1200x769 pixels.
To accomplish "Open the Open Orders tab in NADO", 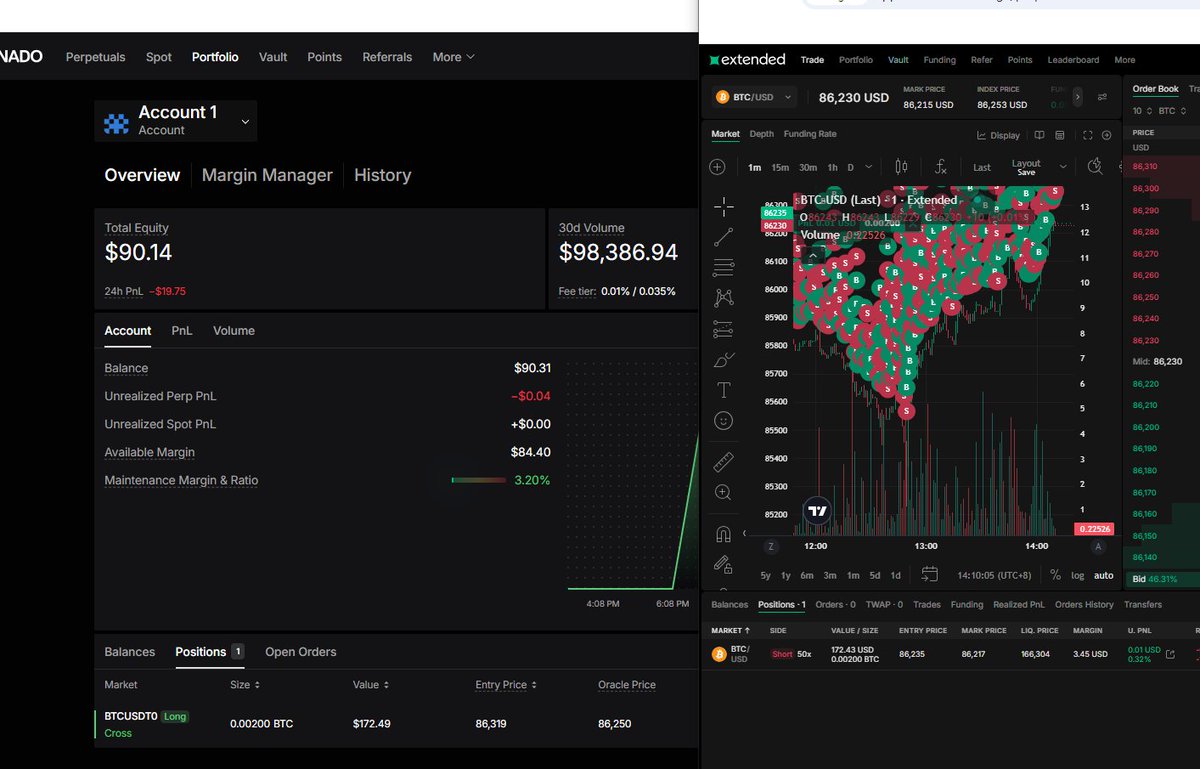I will point(300,652).
